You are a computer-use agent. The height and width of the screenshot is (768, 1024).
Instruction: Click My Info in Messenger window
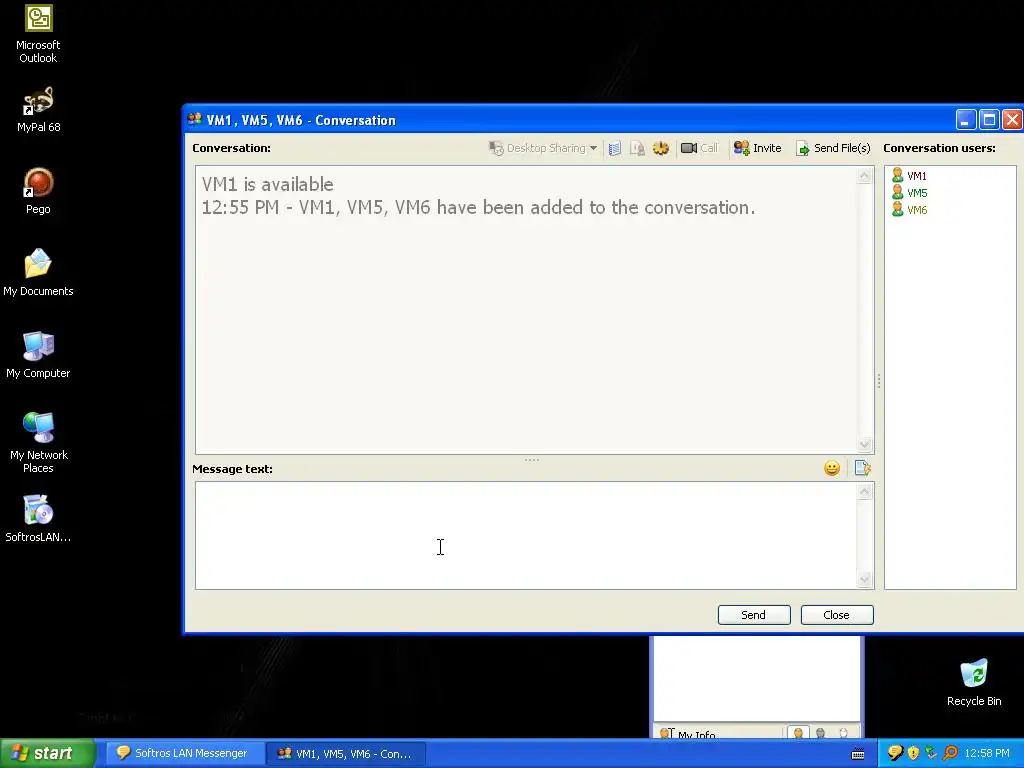point(688,734)
